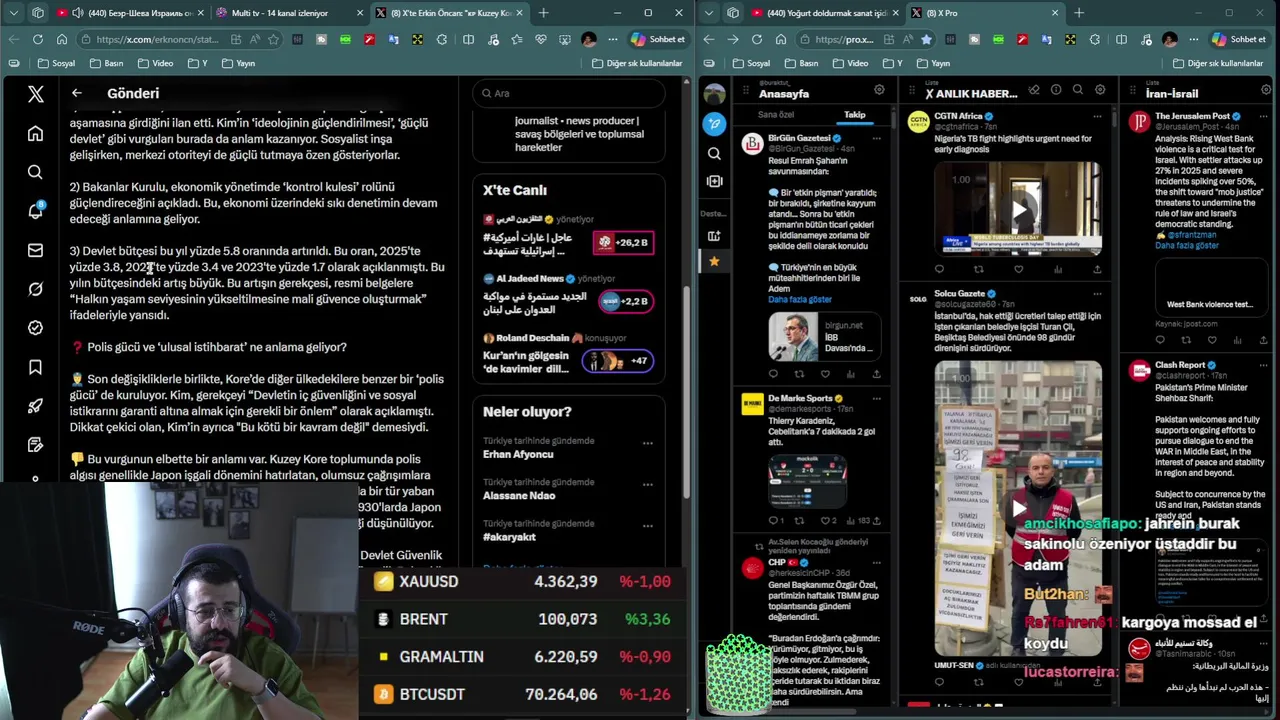Viewport: 1280px width, 720px height.
Task: Open new tab in X Pro browser window
Action: point(1078,13)
